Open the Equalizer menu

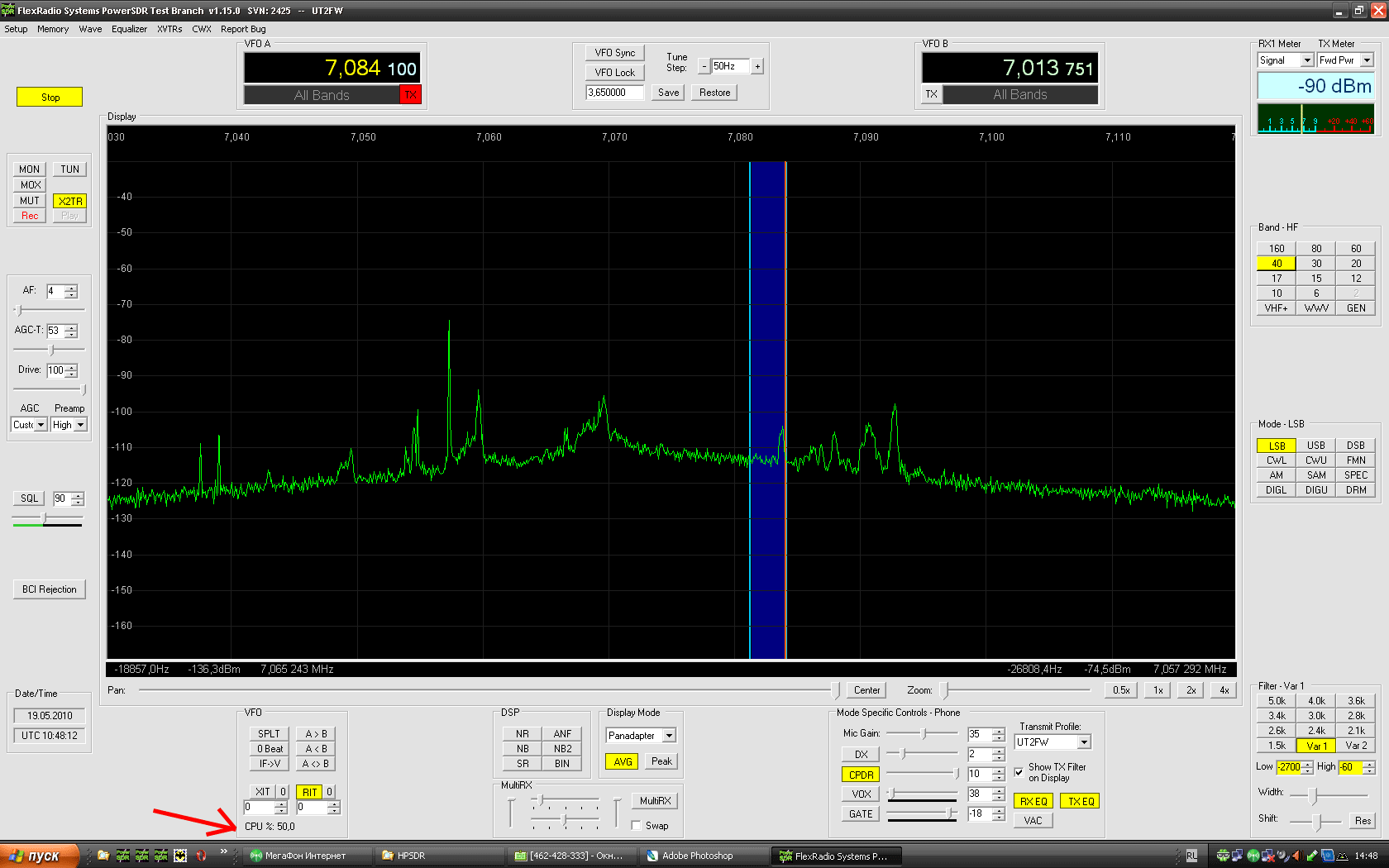(129, 29)
